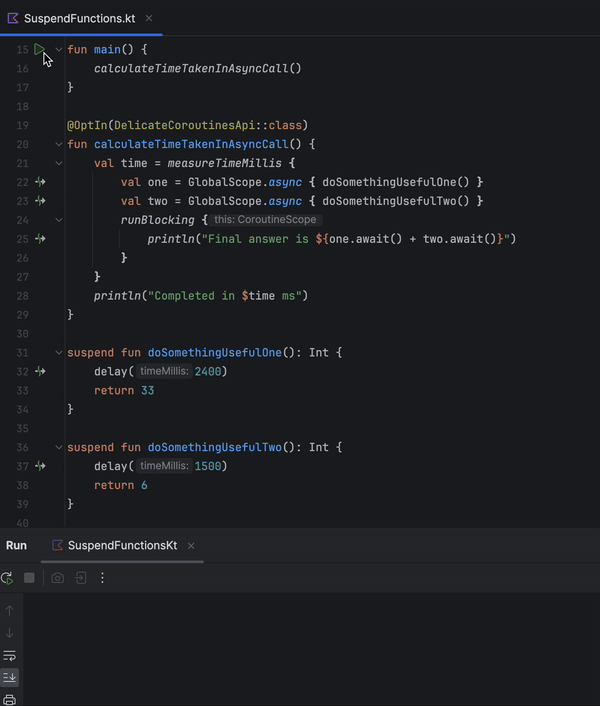The image size is (600, 706).
Task: Select the SuspendFunctionsKt run tab
Action: pyautogui.click(x=122, y=545)
